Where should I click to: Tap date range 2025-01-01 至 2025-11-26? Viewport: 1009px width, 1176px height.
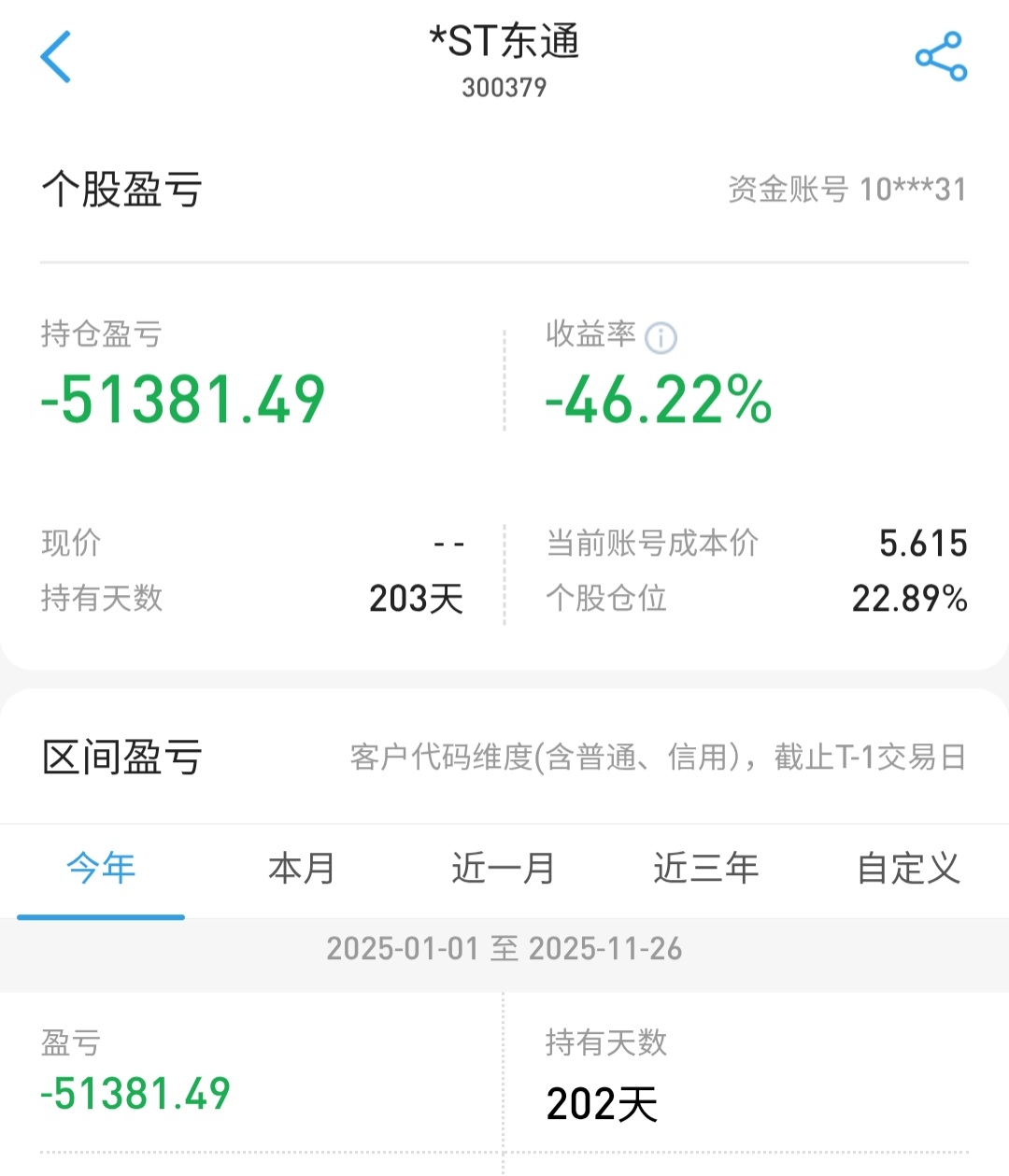(504, 949)
